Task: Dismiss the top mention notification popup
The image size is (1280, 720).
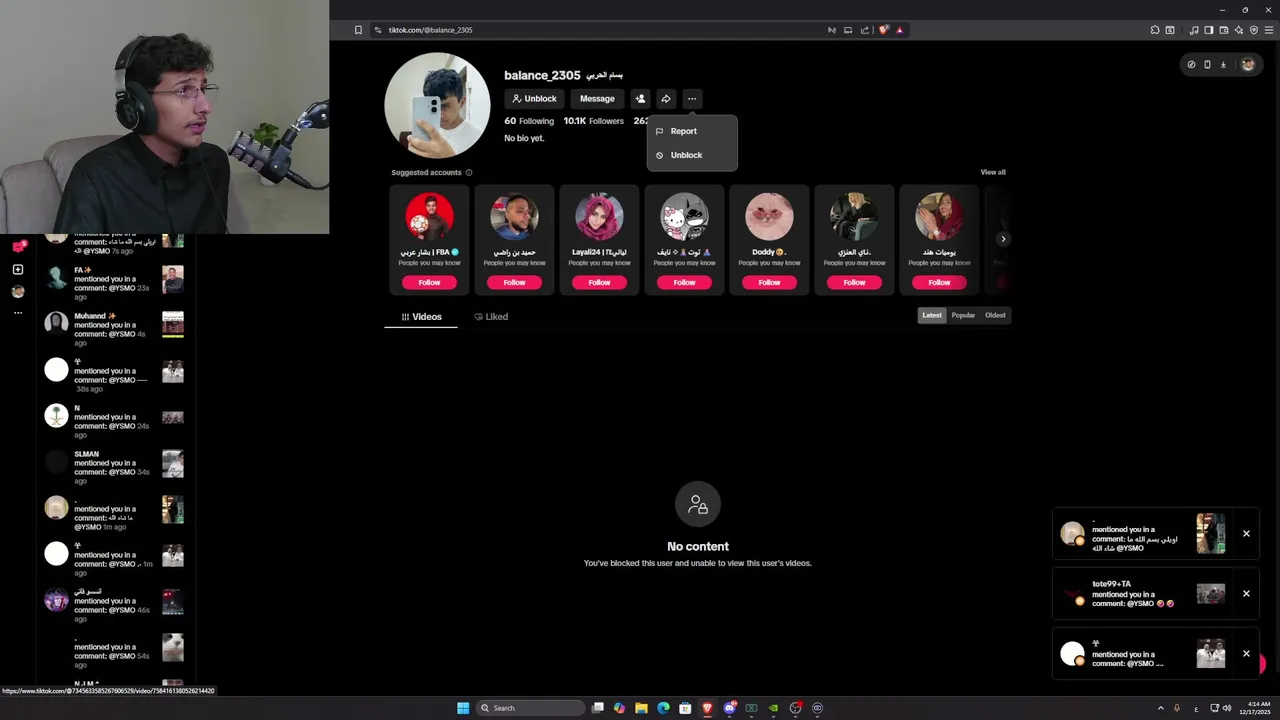Action: tap(1246, 534)
